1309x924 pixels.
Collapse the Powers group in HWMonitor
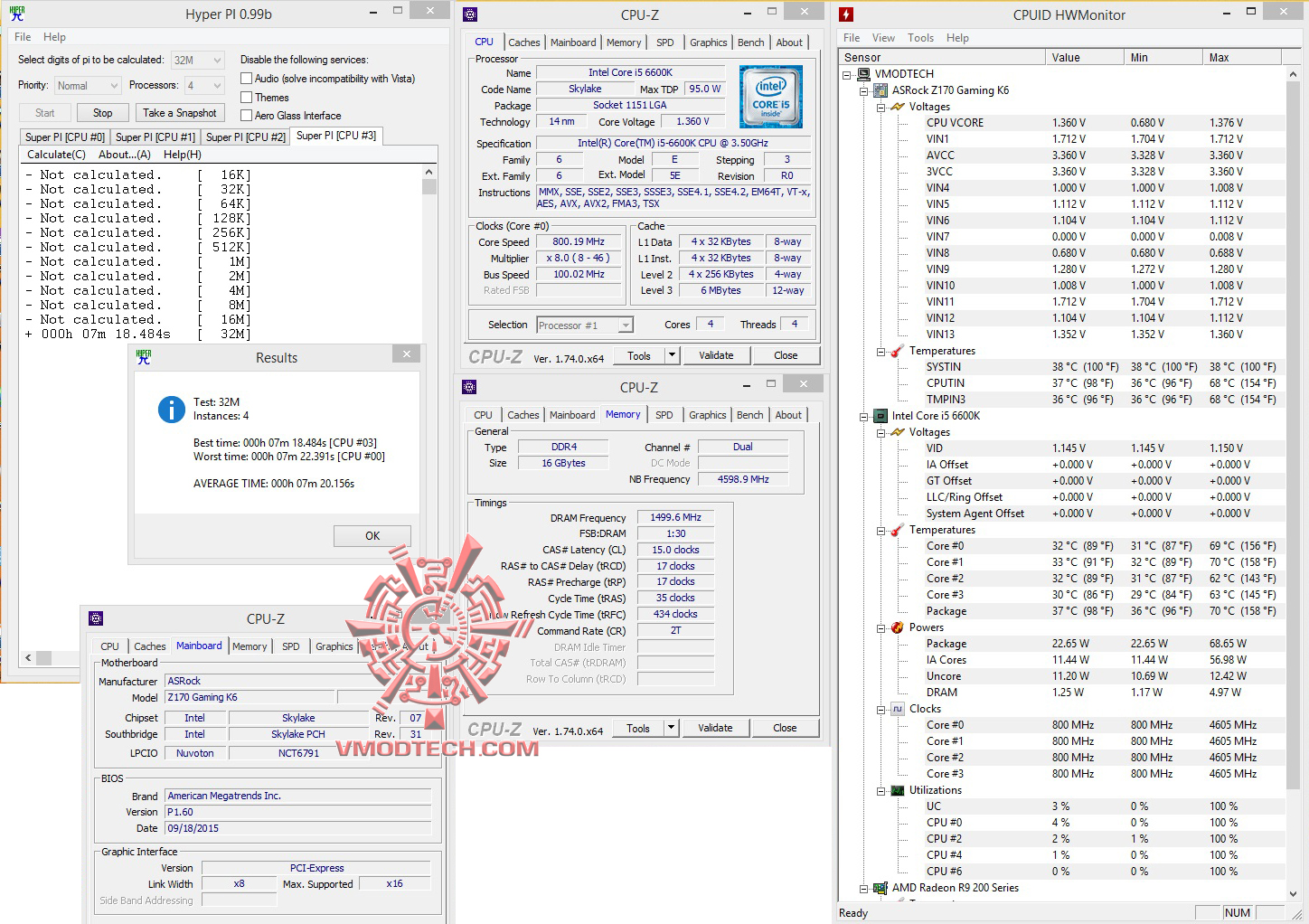point(881,627)
